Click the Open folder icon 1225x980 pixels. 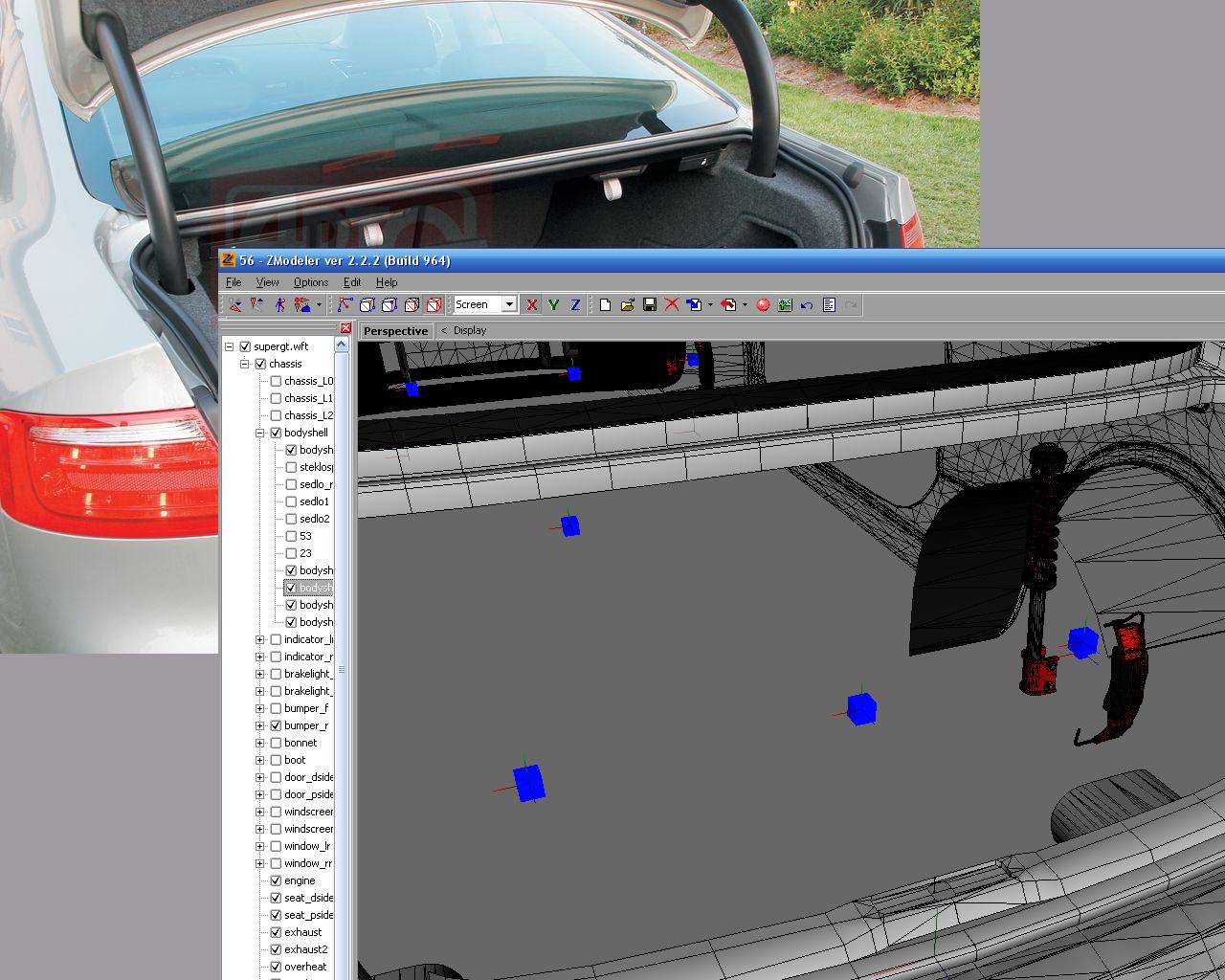click(x=627, y=304)
